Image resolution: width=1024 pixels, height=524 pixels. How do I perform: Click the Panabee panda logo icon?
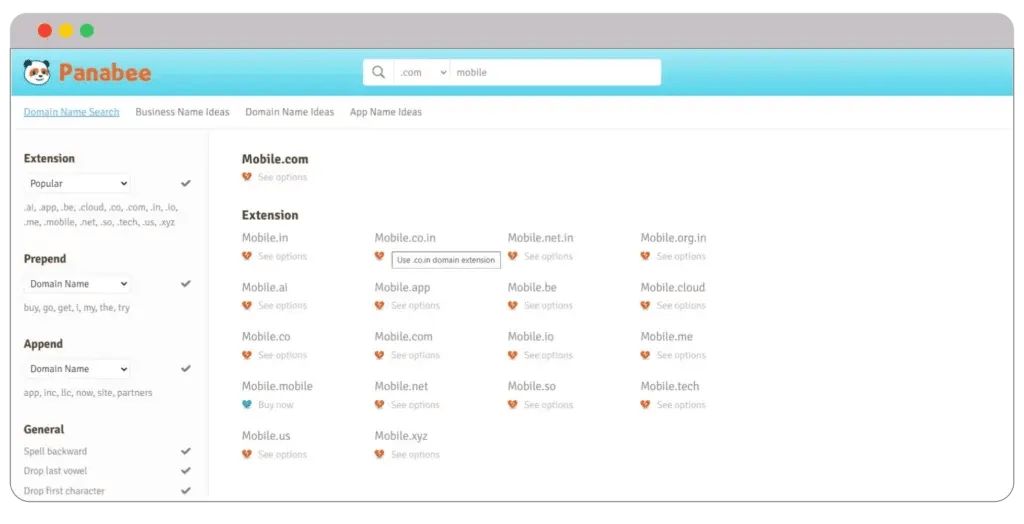pyautogui.click(x=37, y=72)
